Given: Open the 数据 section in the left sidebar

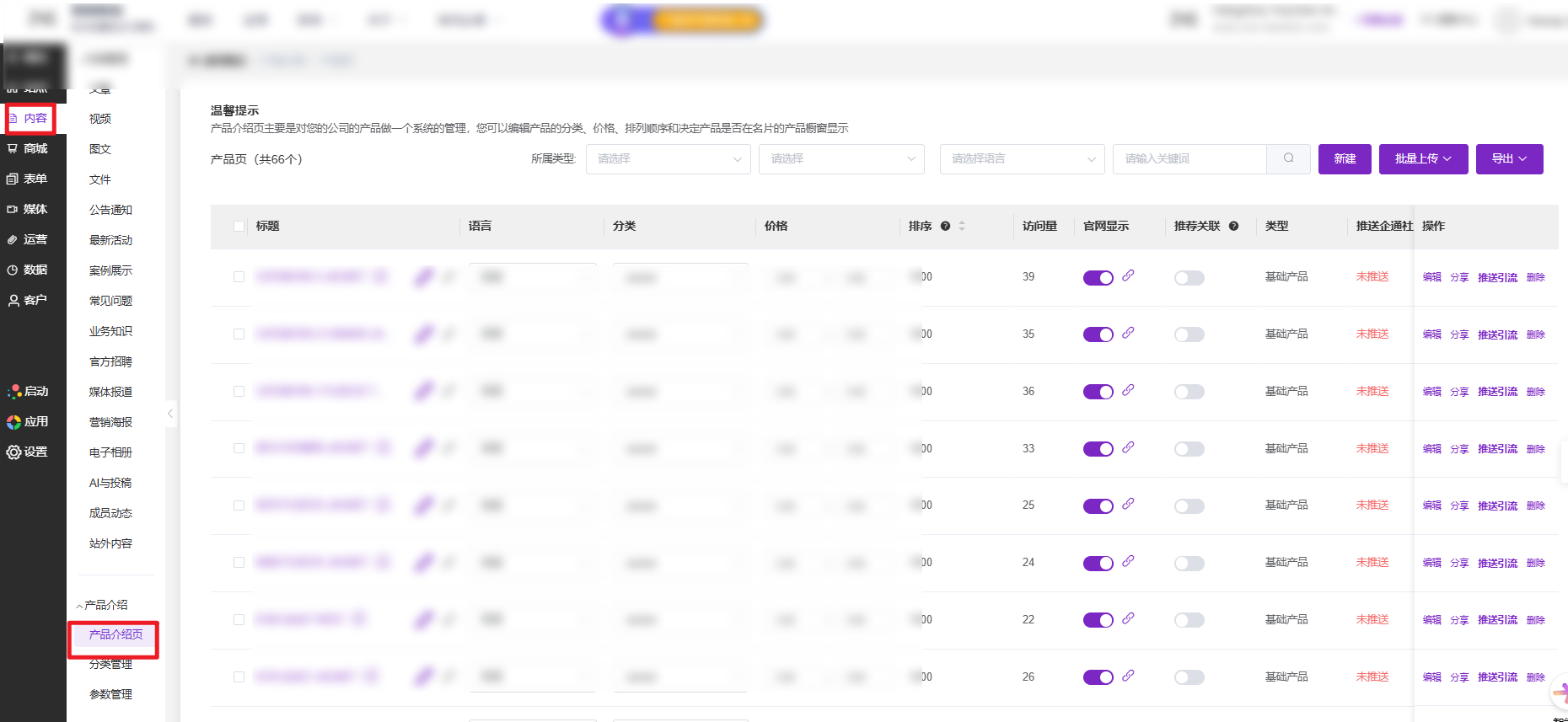Looking at the screenshot, I should [x=28, y=270].
